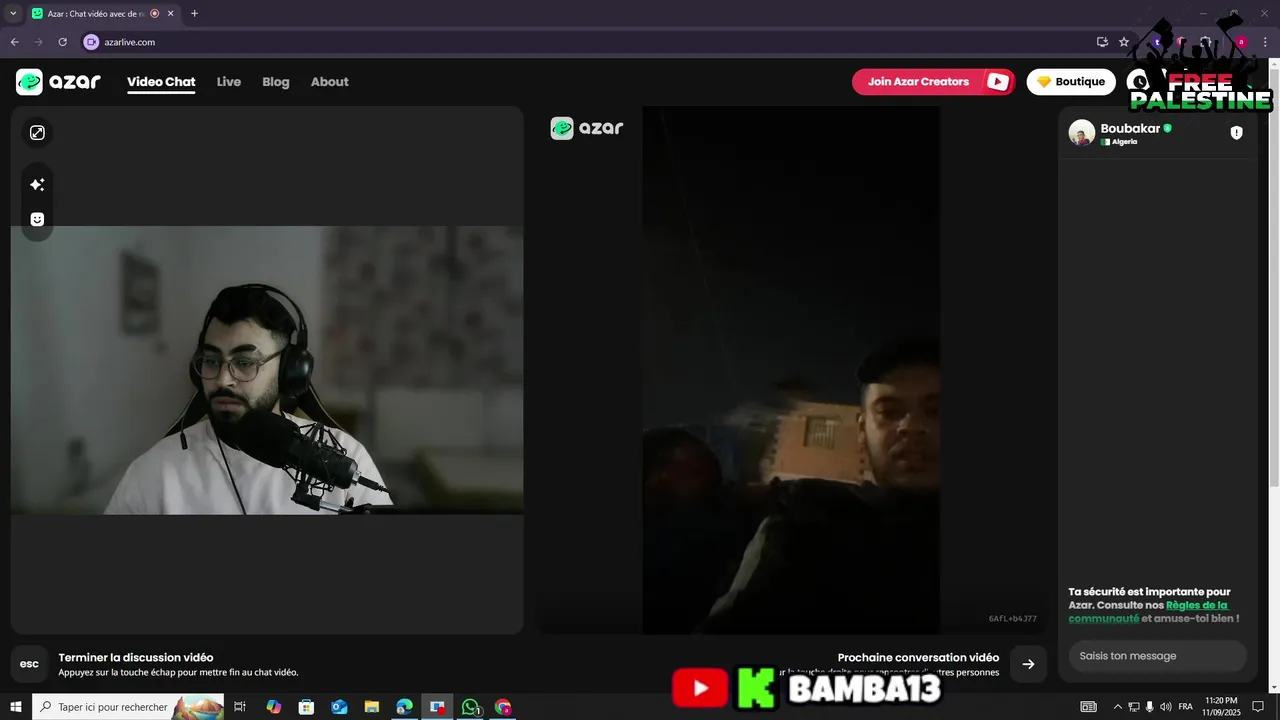The image size is (1280, 720).
Task: Open Task View in the taskbar
Action: [240, 707]
